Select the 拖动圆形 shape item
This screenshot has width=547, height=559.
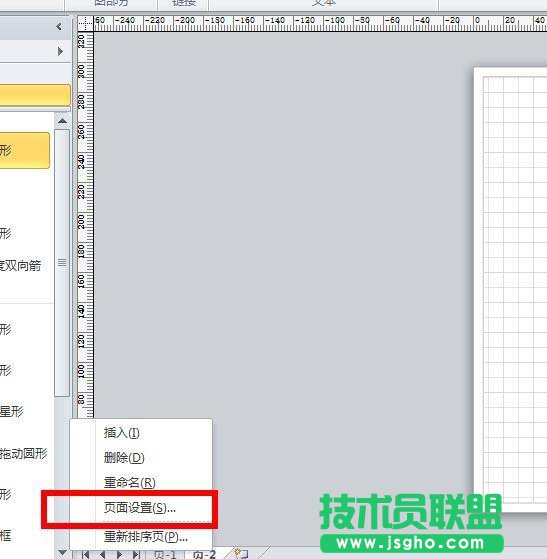pos(24,453)
